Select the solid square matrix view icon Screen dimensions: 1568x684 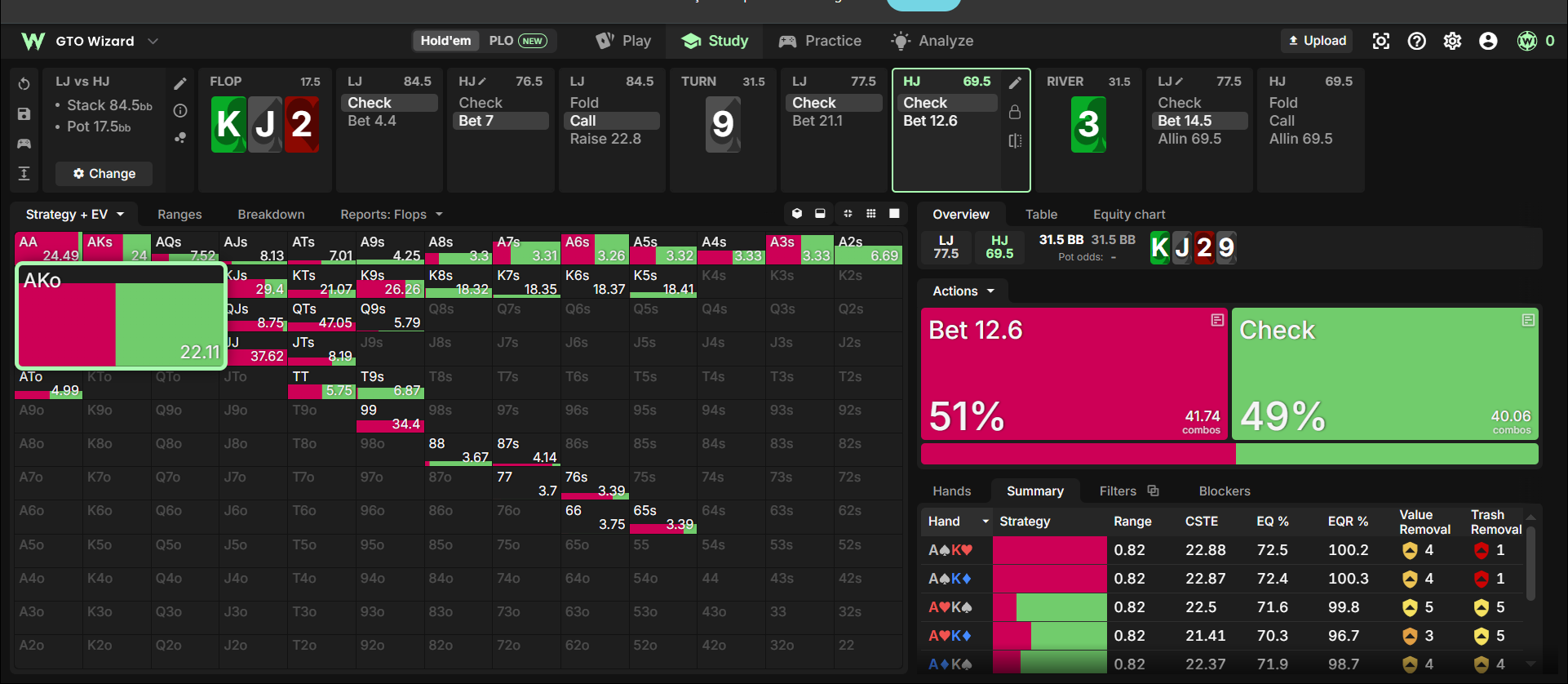(x=894, y=214)
